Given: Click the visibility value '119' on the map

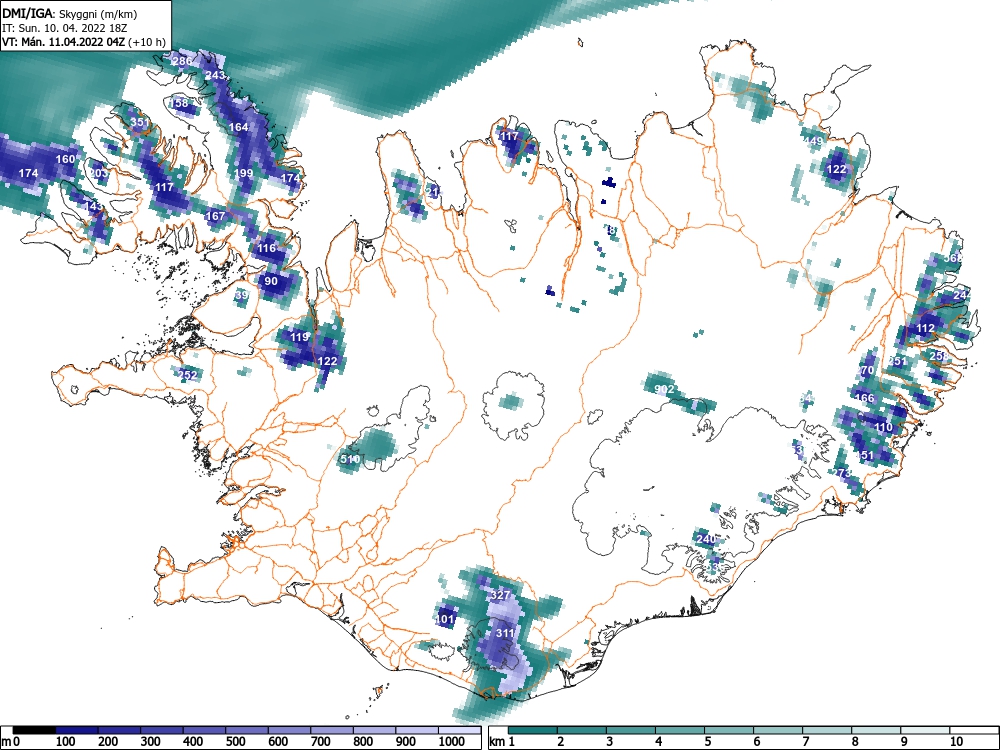Looking at the screenshot, I should (x=299, y=337).
